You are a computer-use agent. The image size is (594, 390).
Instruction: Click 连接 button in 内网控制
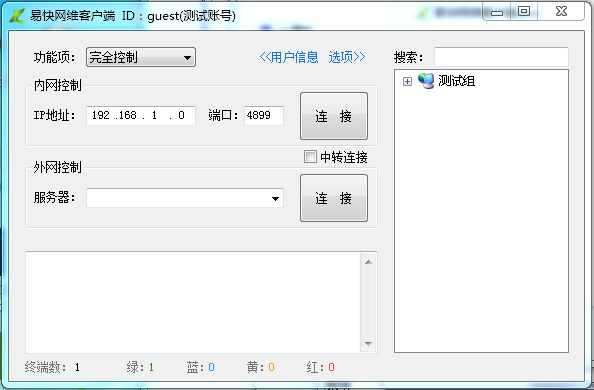[x=334, y=116]
